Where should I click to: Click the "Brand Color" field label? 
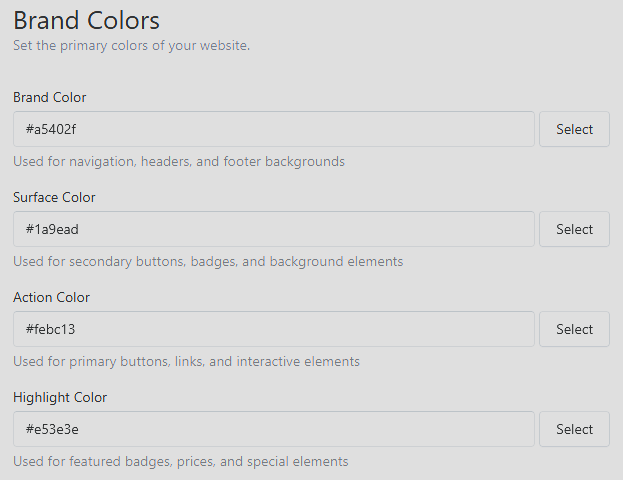[50, 97]
